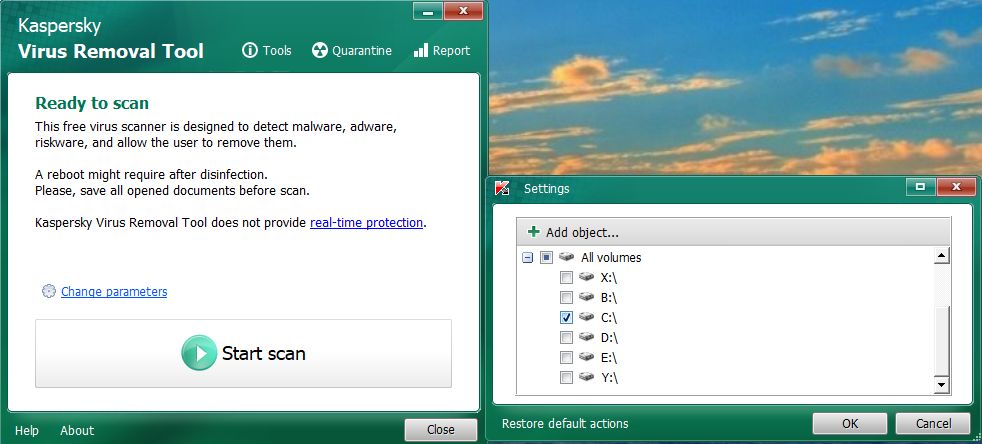Enable the X:\ drive checkbox
Image resolution: width=982 pixels, height=444 pixels.
tap(566, 277)
